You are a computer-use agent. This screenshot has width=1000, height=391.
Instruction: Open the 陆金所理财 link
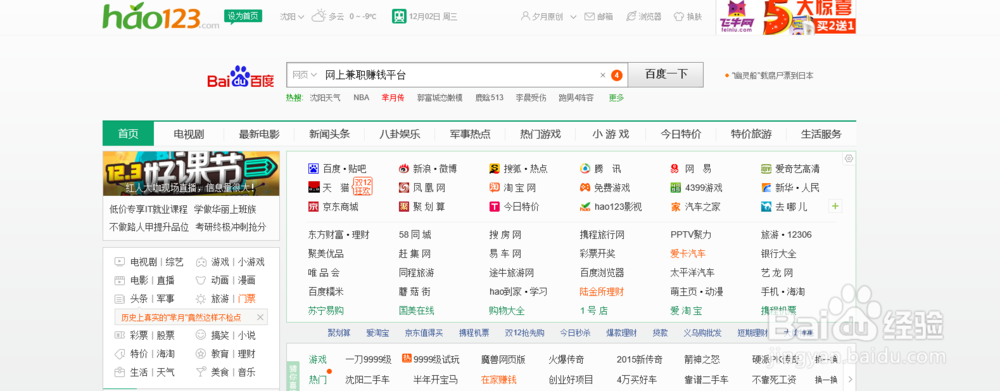point(602,291)
